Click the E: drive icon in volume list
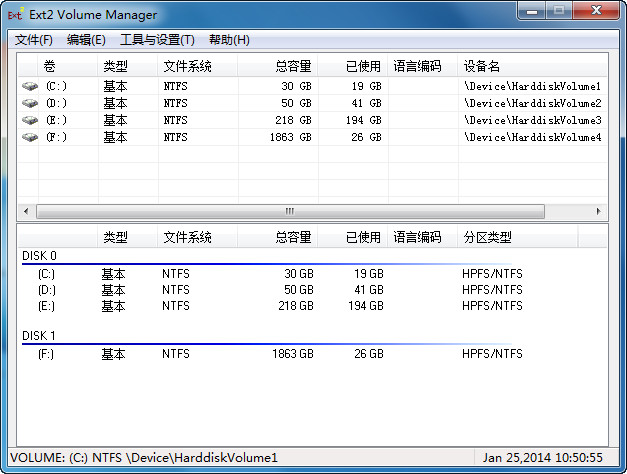This screenshot has width=627, height=474. coord(29,120)
